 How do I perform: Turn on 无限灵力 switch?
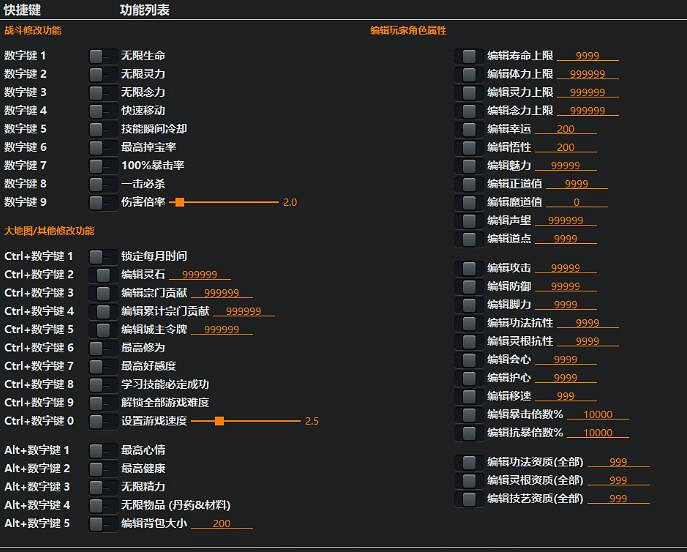tap(102, 74)
